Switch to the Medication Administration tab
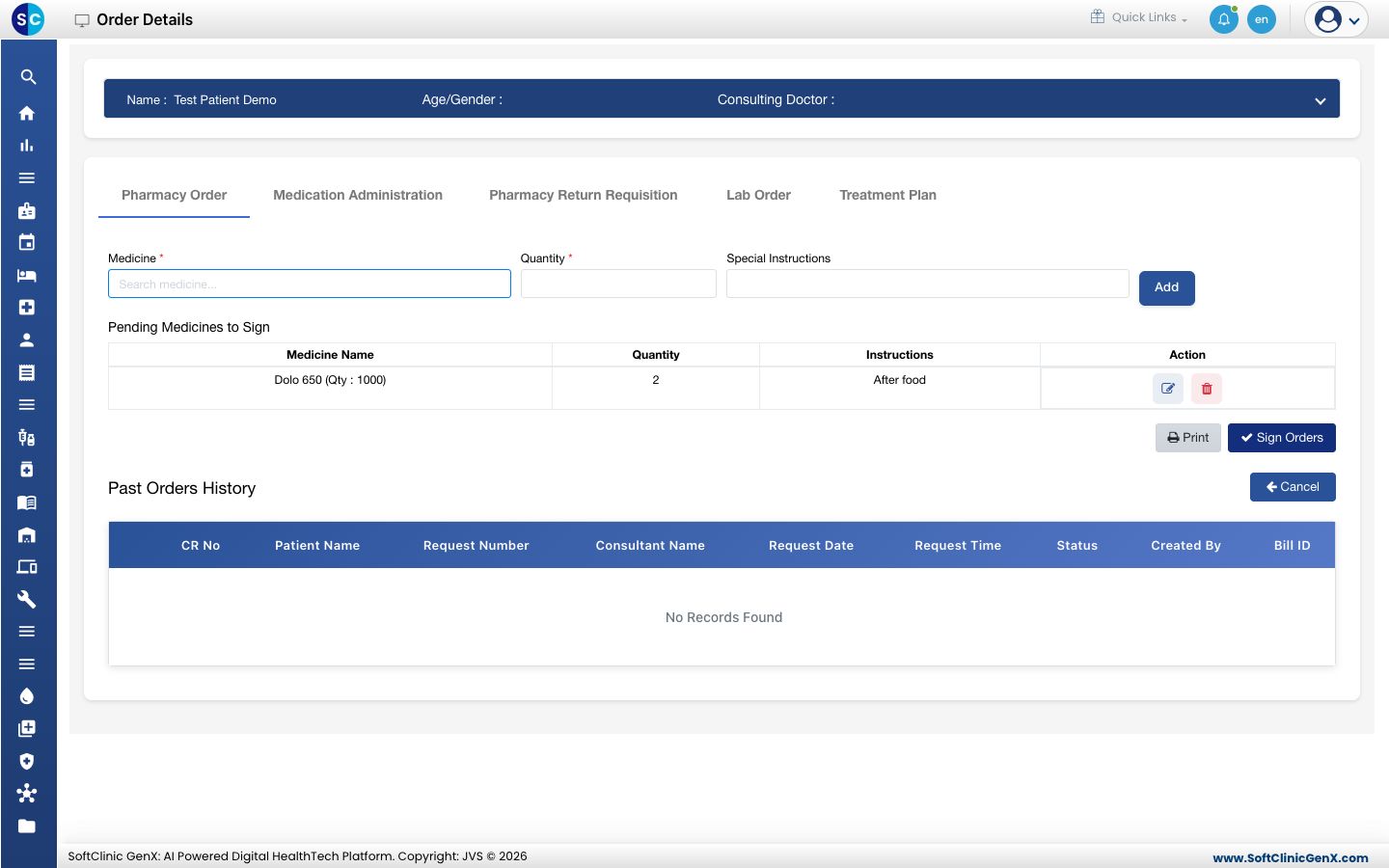 point(358,195)
